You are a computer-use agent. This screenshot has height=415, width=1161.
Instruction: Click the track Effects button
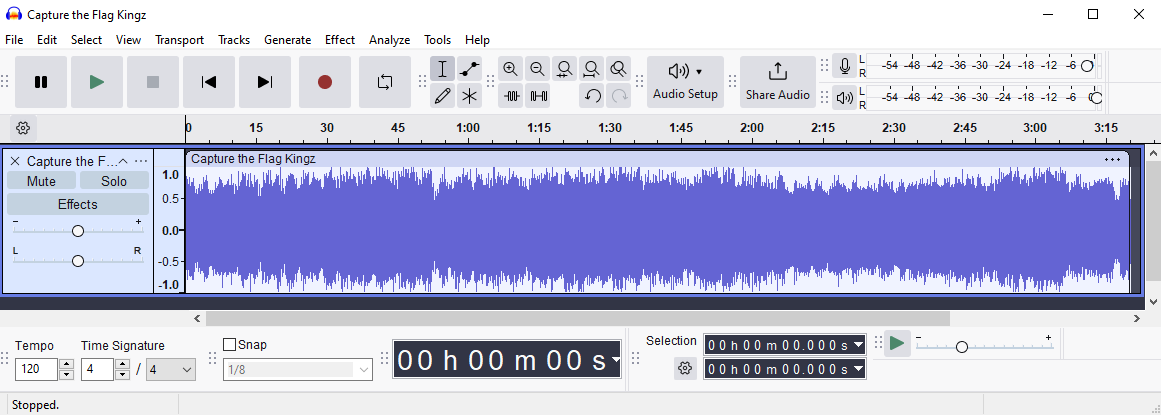point(77,204)
